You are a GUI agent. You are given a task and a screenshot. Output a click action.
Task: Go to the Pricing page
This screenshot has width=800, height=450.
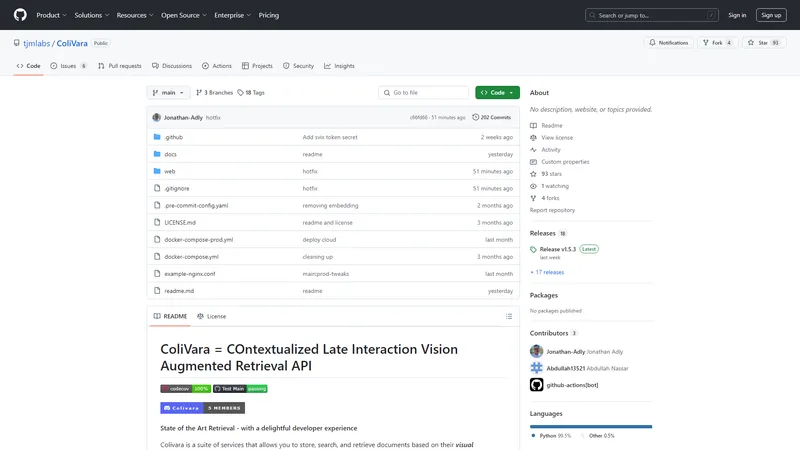click(268, 15)
